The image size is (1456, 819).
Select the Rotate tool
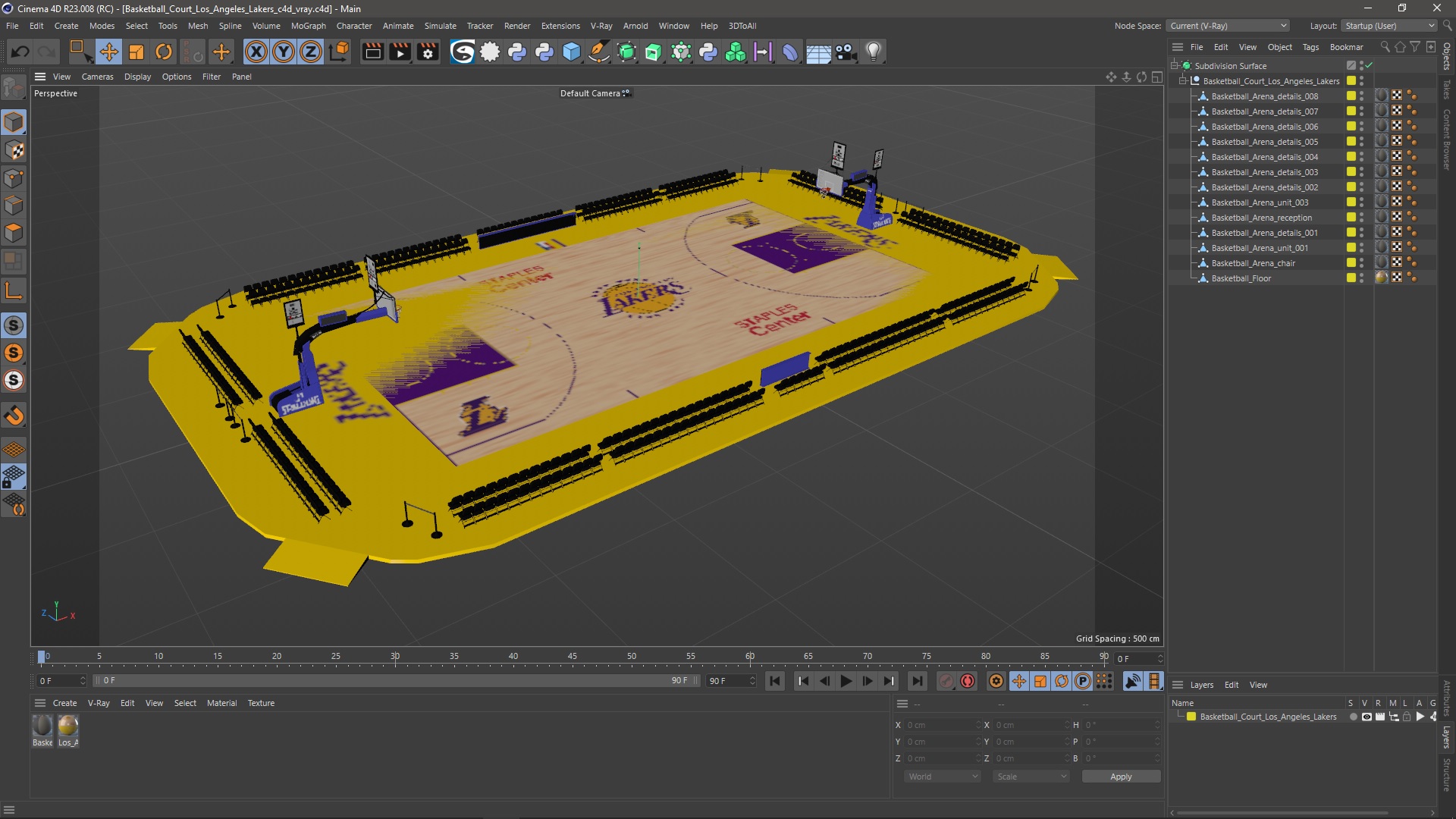tap(164, 52)
